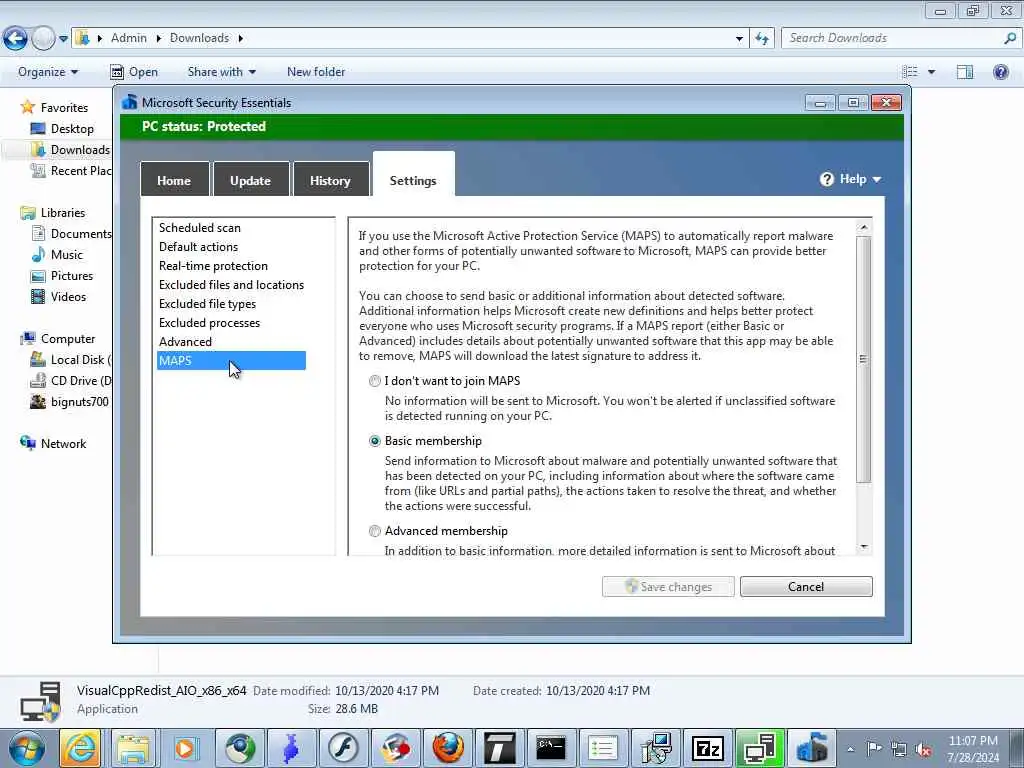
Task: Click scrollbar down arrow in MAPS panel
Action: [864, 547]
